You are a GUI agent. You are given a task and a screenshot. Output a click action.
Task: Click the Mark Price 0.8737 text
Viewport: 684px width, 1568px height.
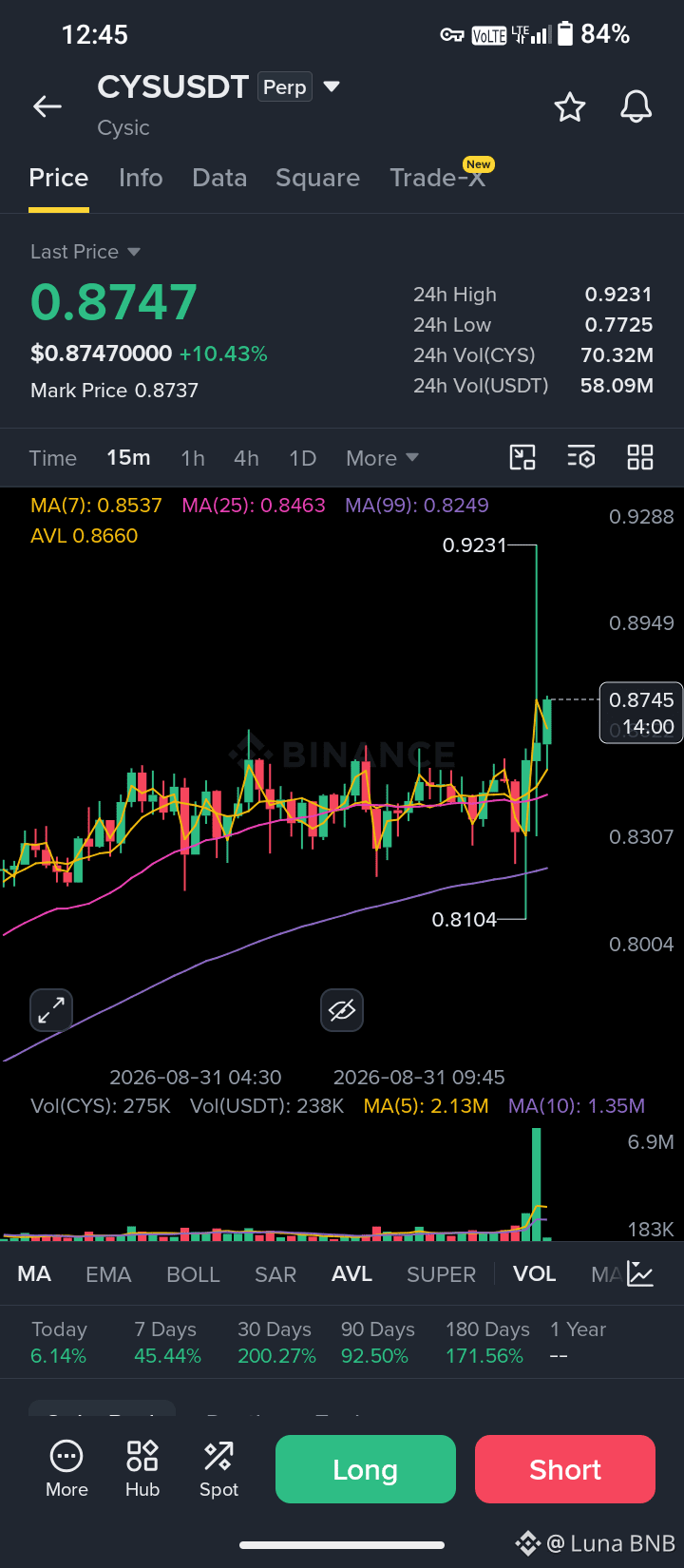[115, 391]
